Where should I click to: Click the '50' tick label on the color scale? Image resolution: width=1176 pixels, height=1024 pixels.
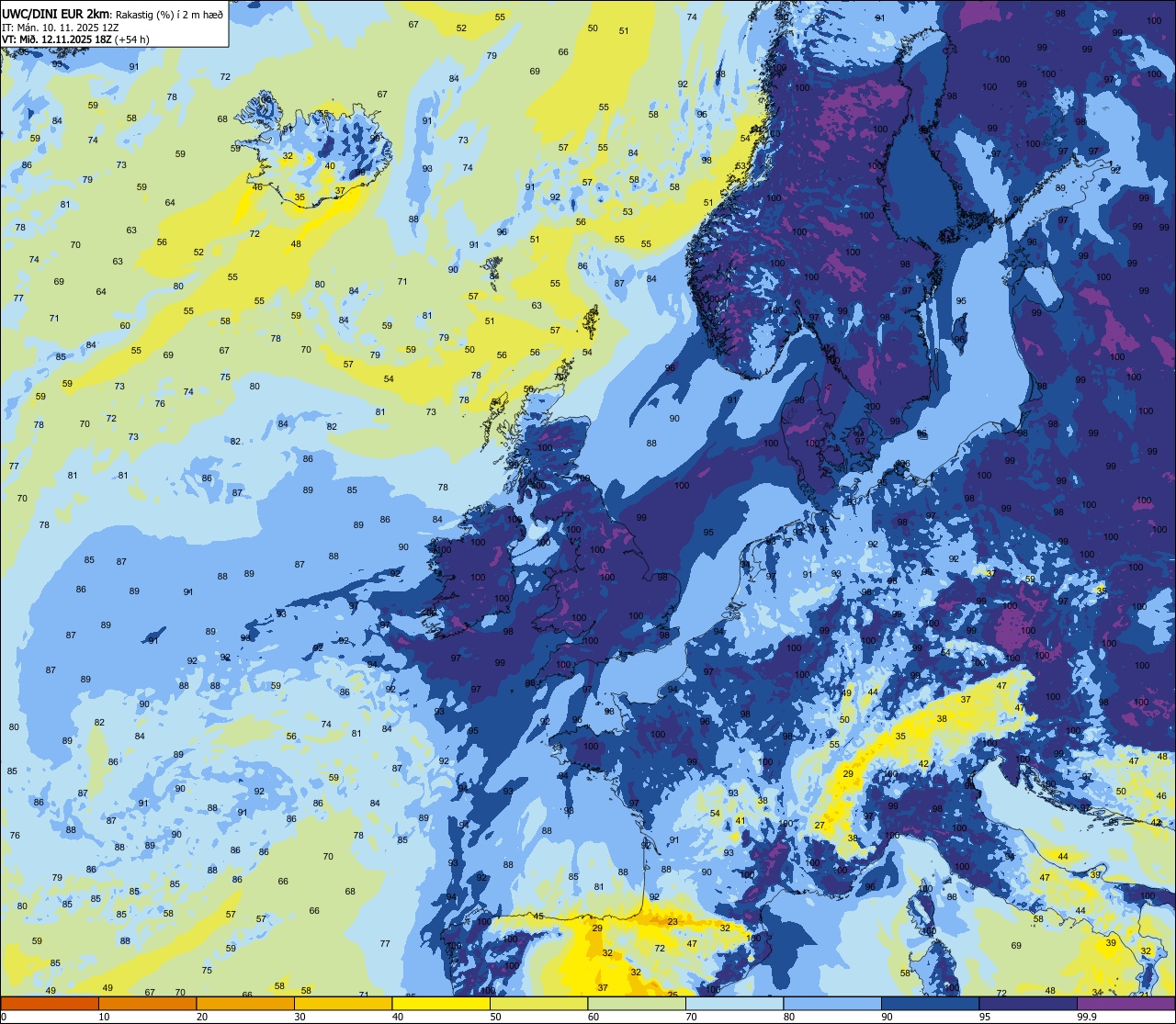pyautogui.click(x=495, y=1017)
